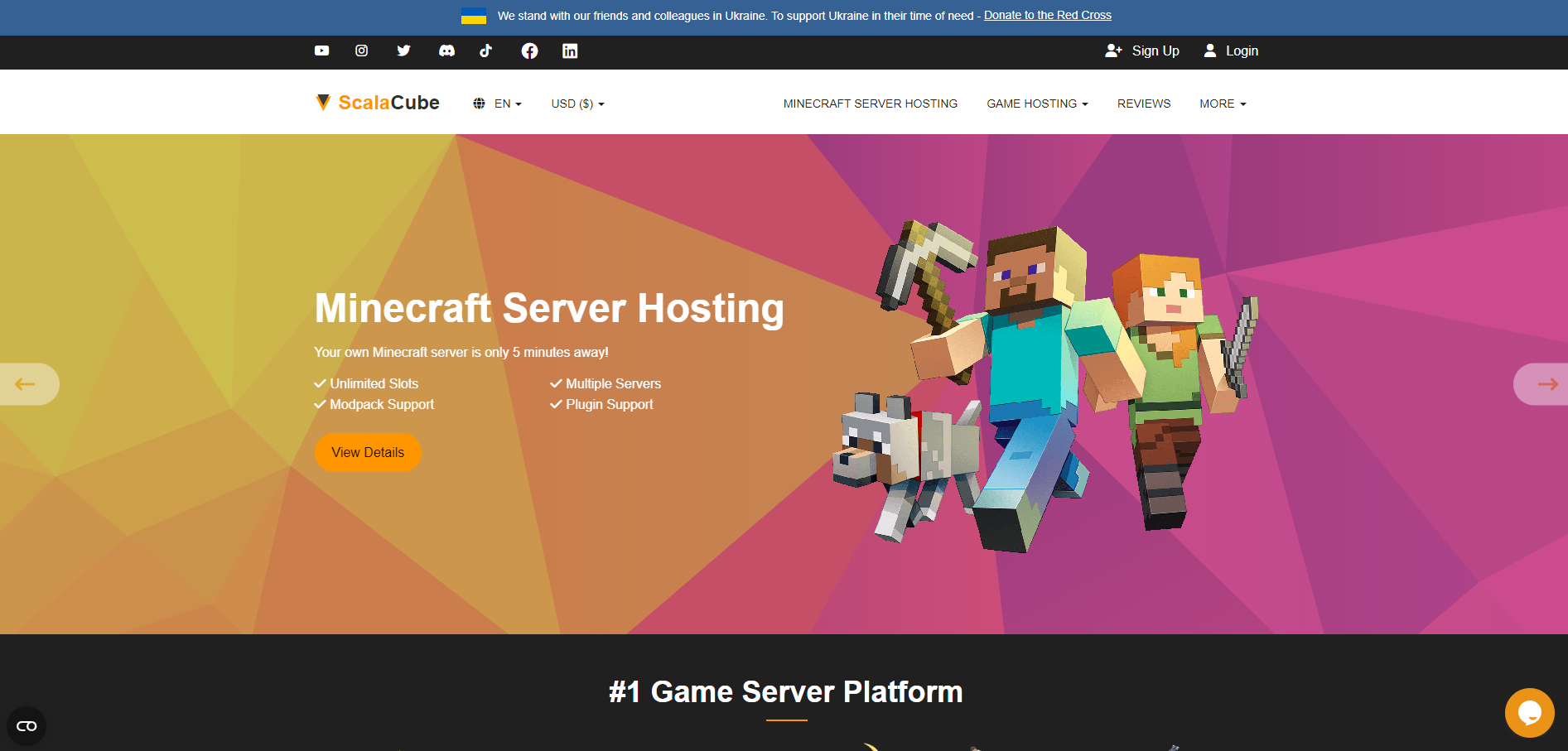The width and height of the screenshot is (1568, 751).
Task: Click the View Details button
Action: [x=368, y=452]
